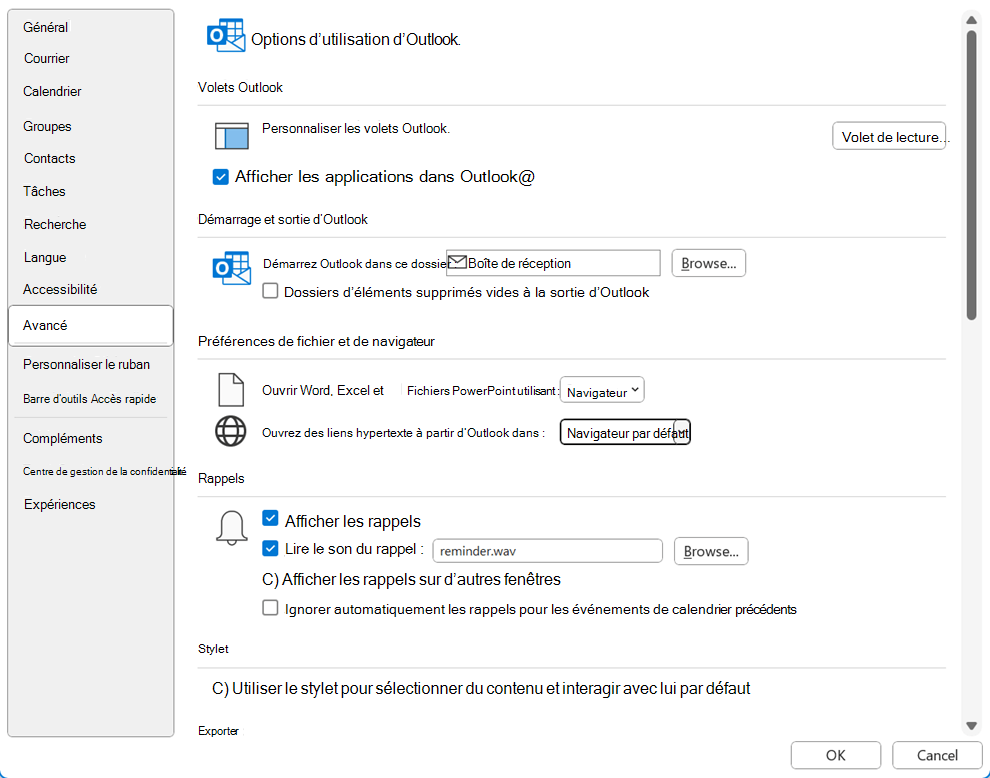Click the Exporter section heading
Viewport: 990px width, 778px height.
click(x=218, y=731)
